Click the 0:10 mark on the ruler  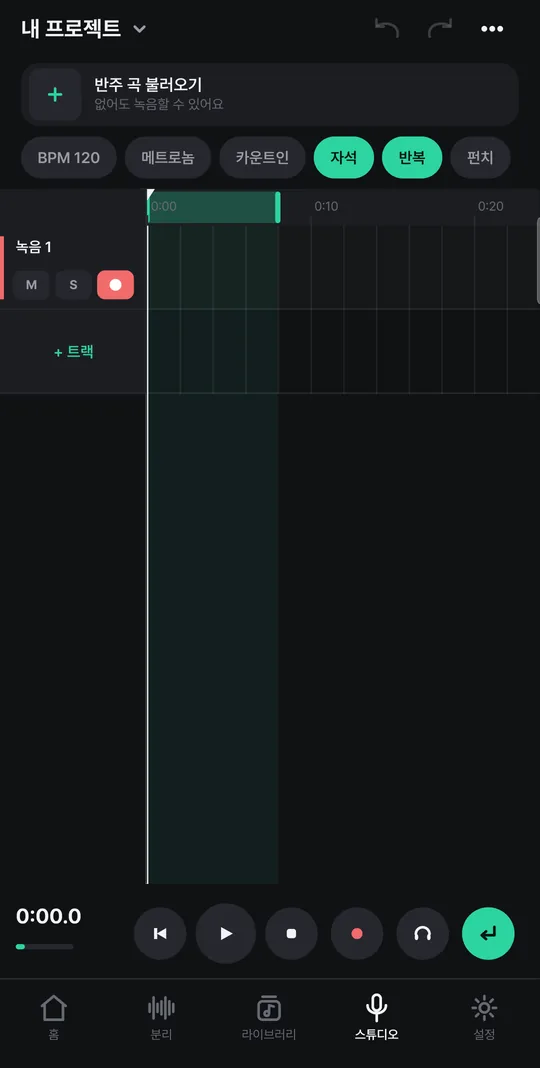[x=326, y=206]
